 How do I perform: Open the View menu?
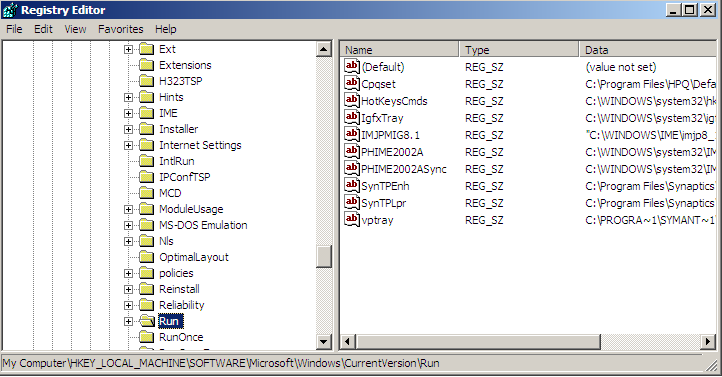(x=75, y=29)
